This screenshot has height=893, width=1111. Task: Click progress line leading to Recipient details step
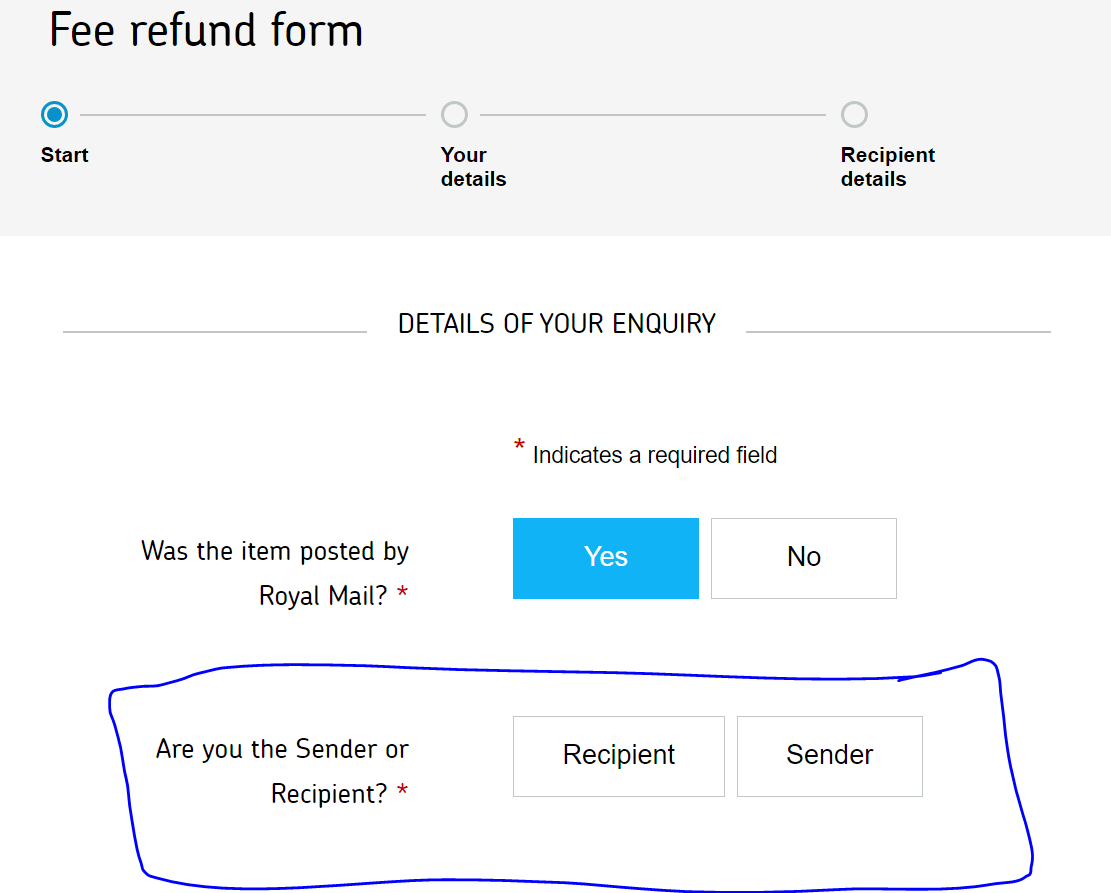click(x=653, y=115)
